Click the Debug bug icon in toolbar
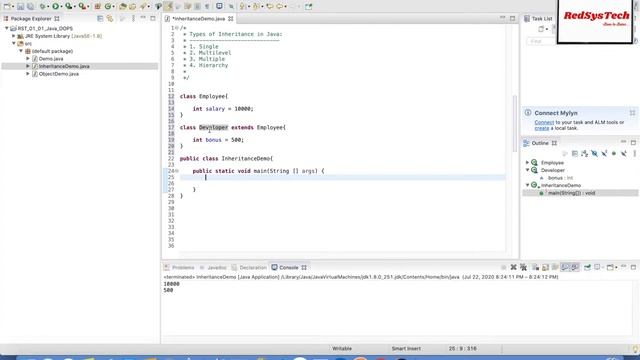Image resolution: width=640 pixels, height=360 pixels. click(x=42, y=7)
